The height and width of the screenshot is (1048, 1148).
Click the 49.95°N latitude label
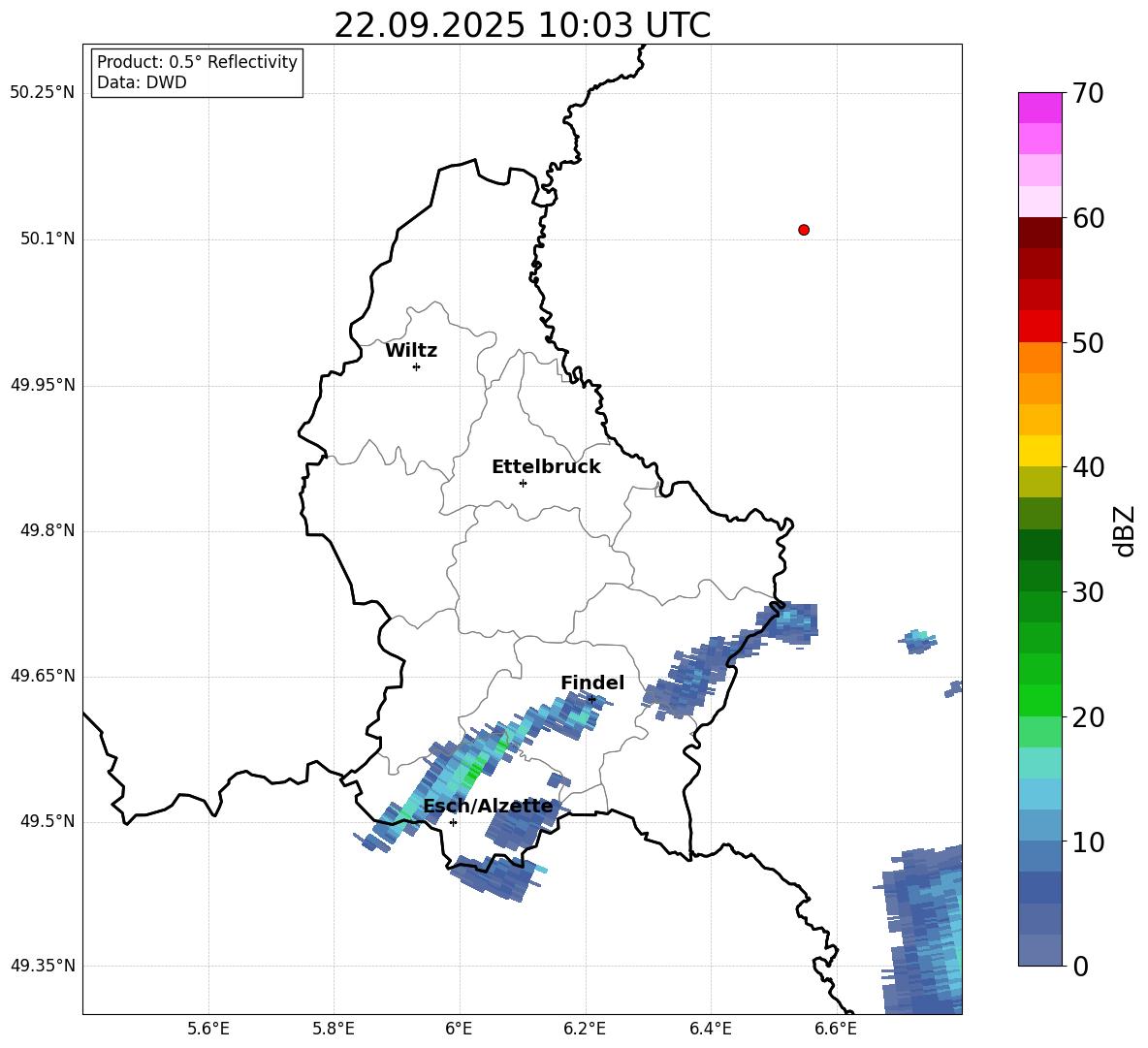click(x=42, y=385)
